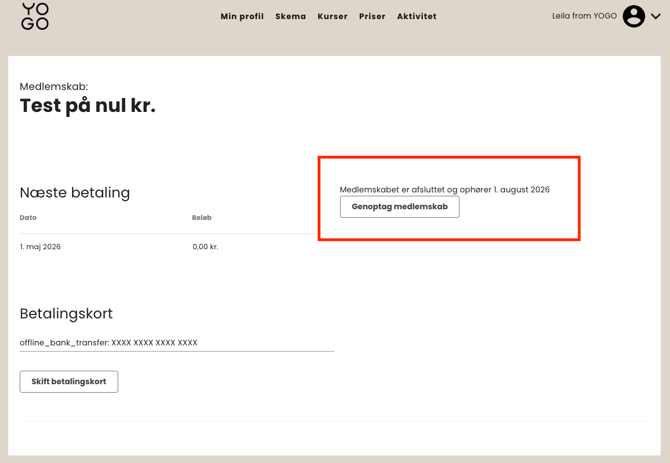Viewport: 670px width, 463px height.
Task: Click the 0,00 kr. amount cell
Action: [205, 247]
